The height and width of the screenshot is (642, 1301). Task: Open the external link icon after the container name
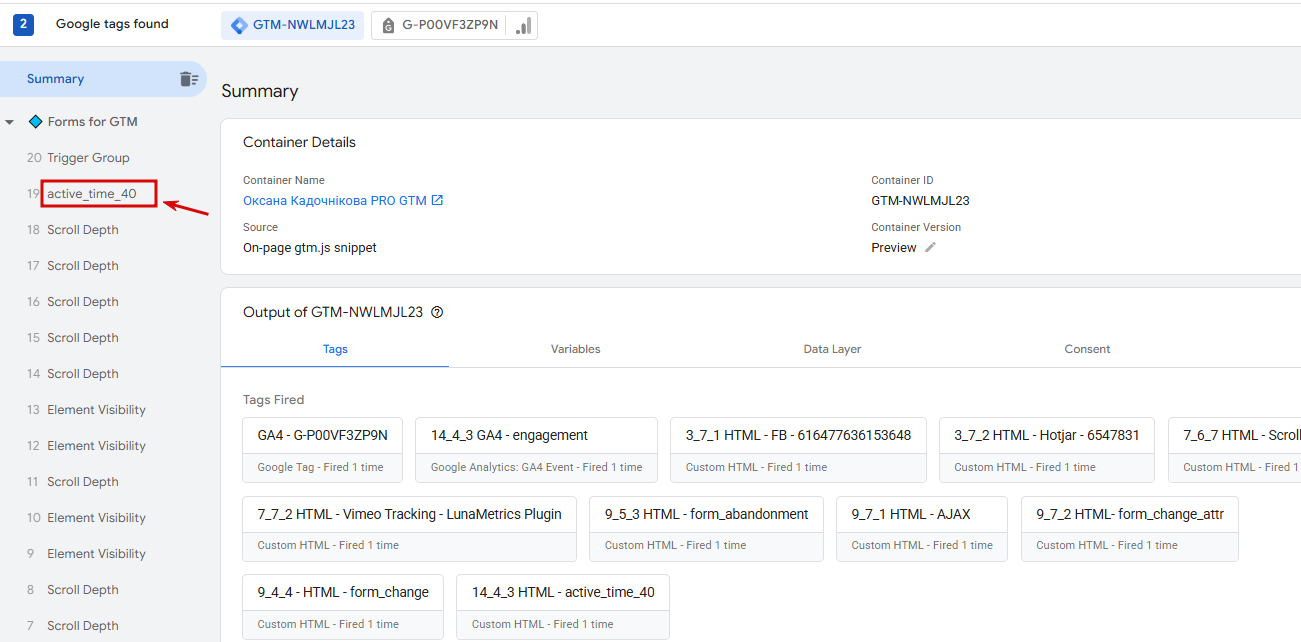(x=437, y=200)
